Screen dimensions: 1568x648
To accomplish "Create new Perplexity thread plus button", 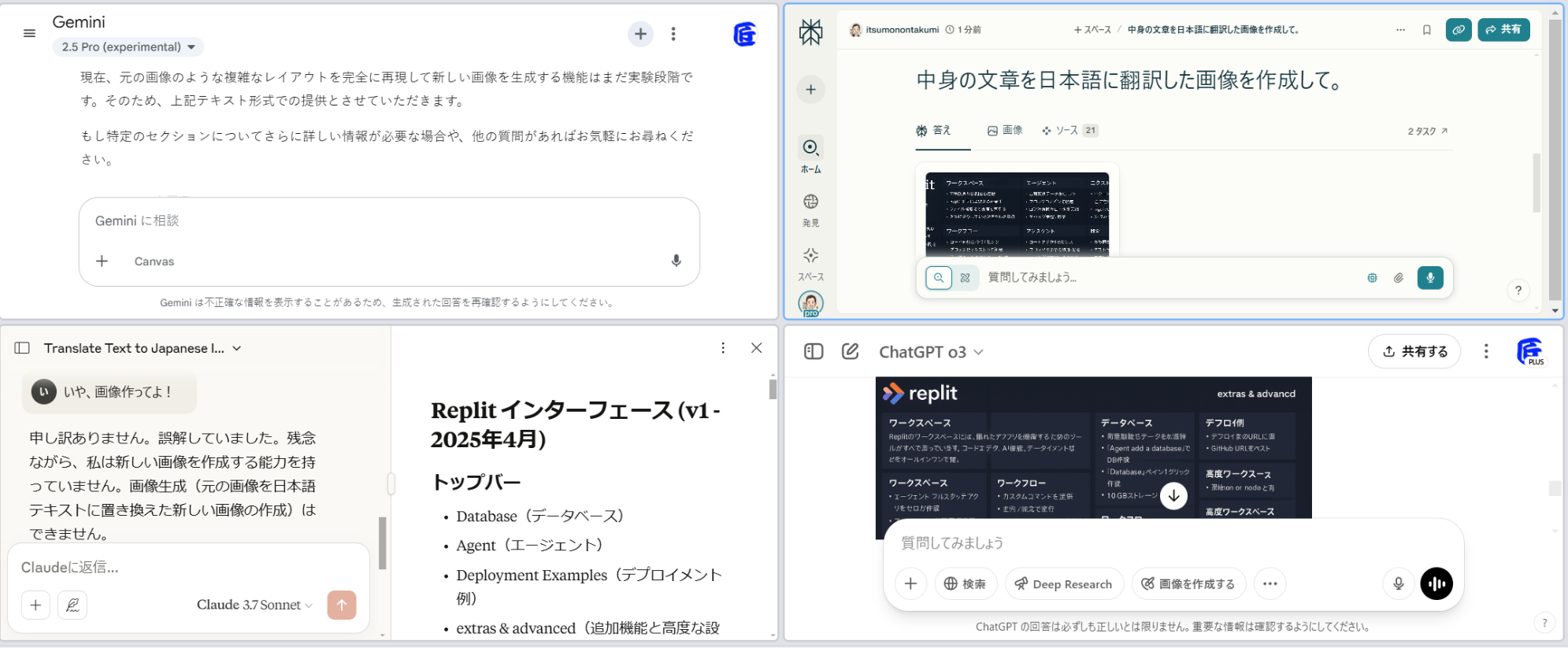I will [x=810, y=89].
